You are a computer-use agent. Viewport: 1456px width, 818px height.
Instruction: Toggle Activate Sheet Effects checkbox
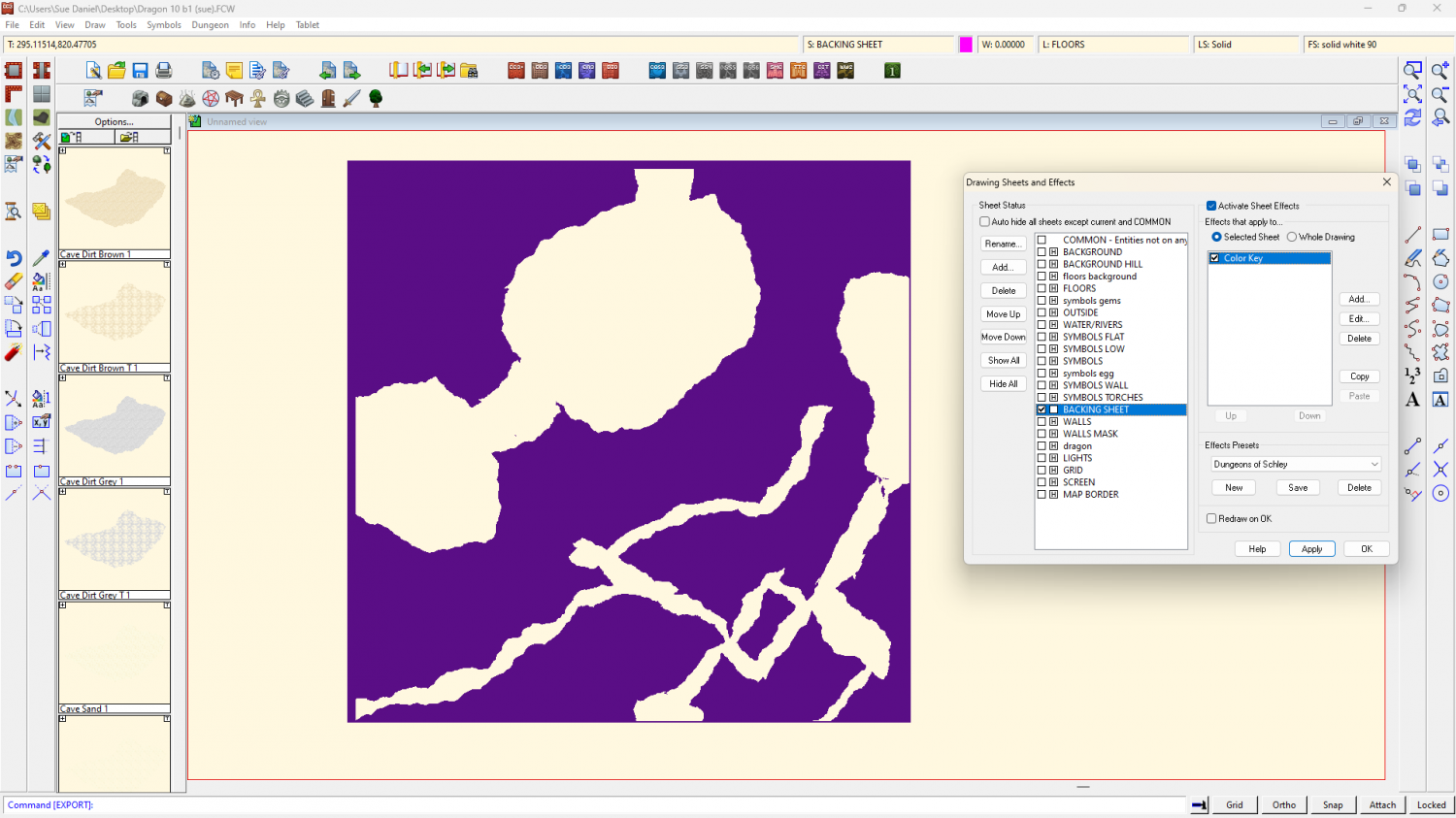(x=1211, y=206)
